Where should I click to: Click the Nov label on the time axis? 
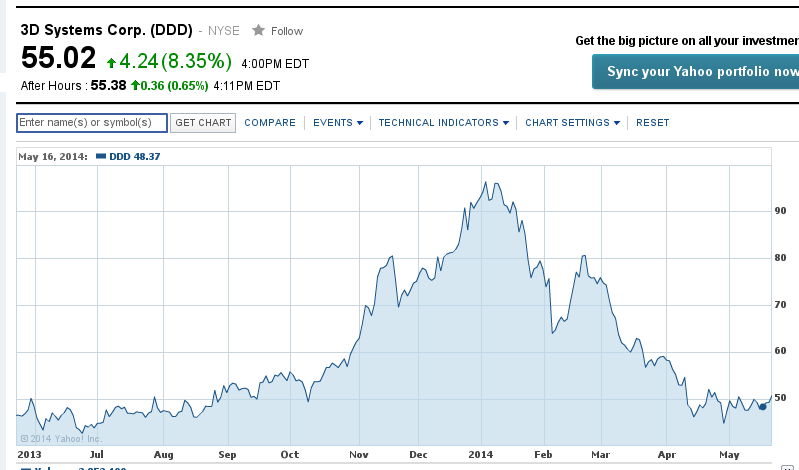click(x=359, y=454)
